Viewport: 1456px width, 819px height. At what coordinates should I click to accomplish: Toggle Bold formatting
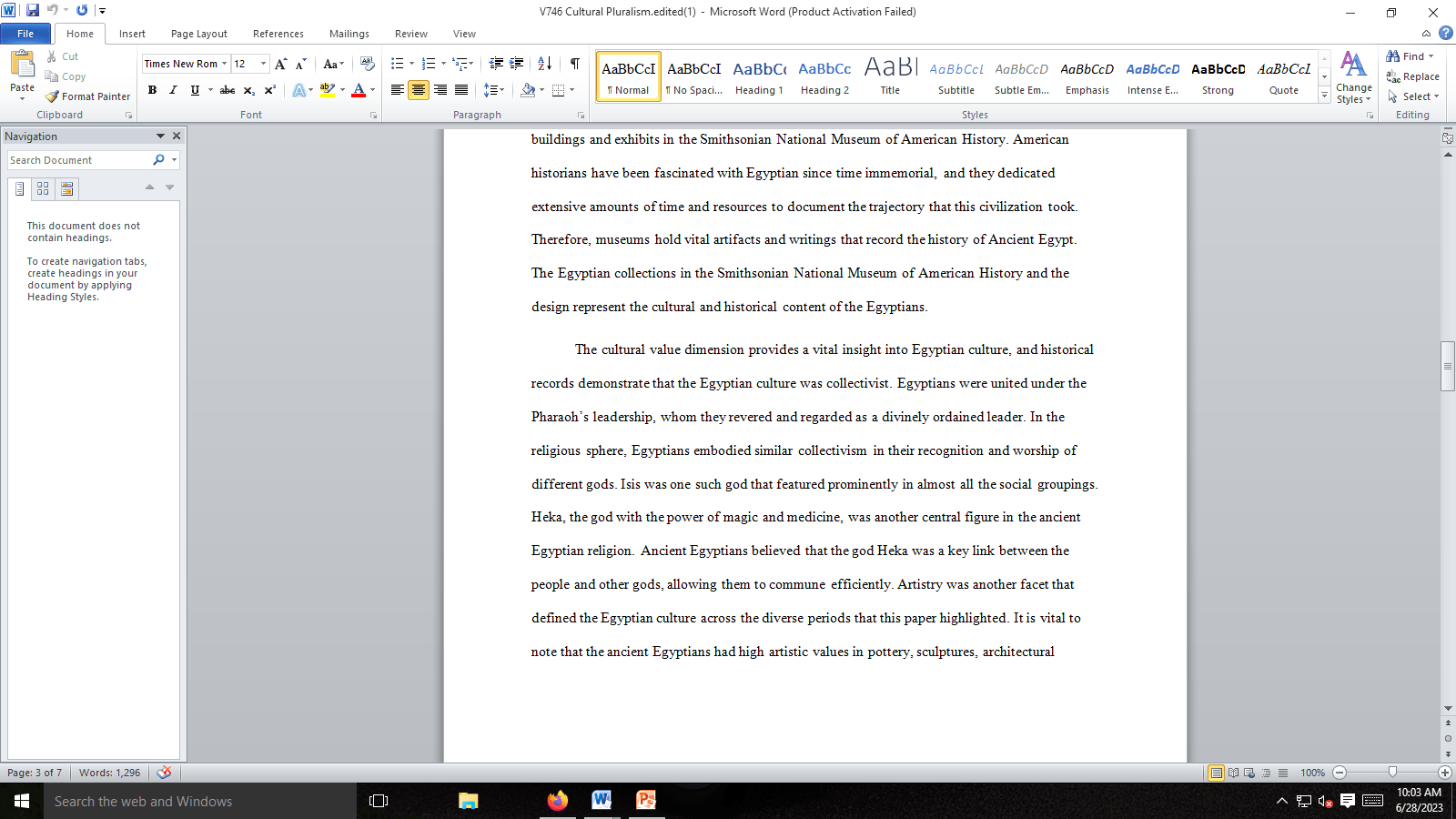click(x=152, y=90)
